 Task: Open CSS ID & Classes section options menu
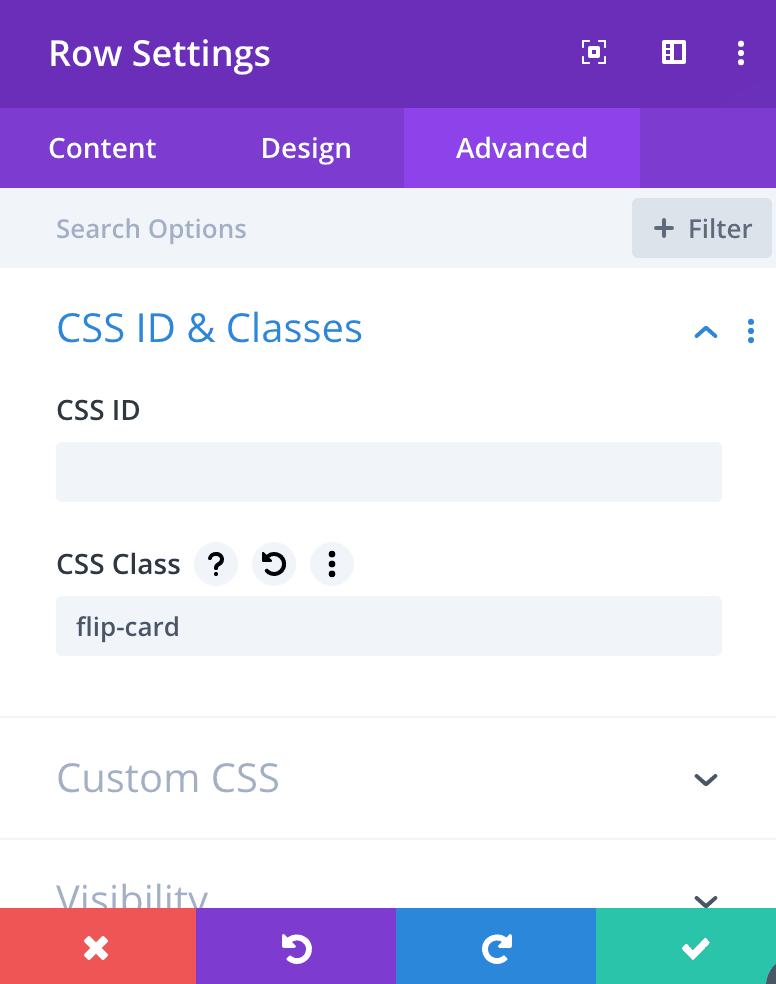(x=750, y=331)
